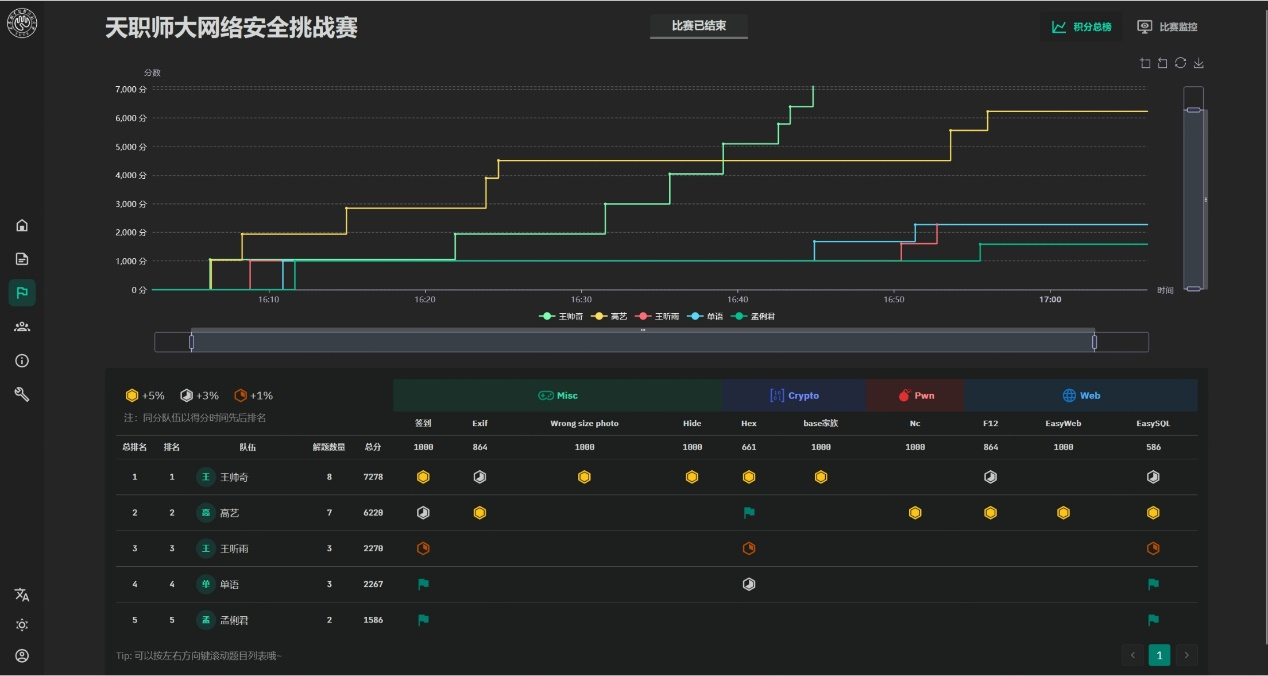Viewport: 1268px width, 676px height.
Task: Go to the previous scoreboard page
Action: pos(1133,655)
